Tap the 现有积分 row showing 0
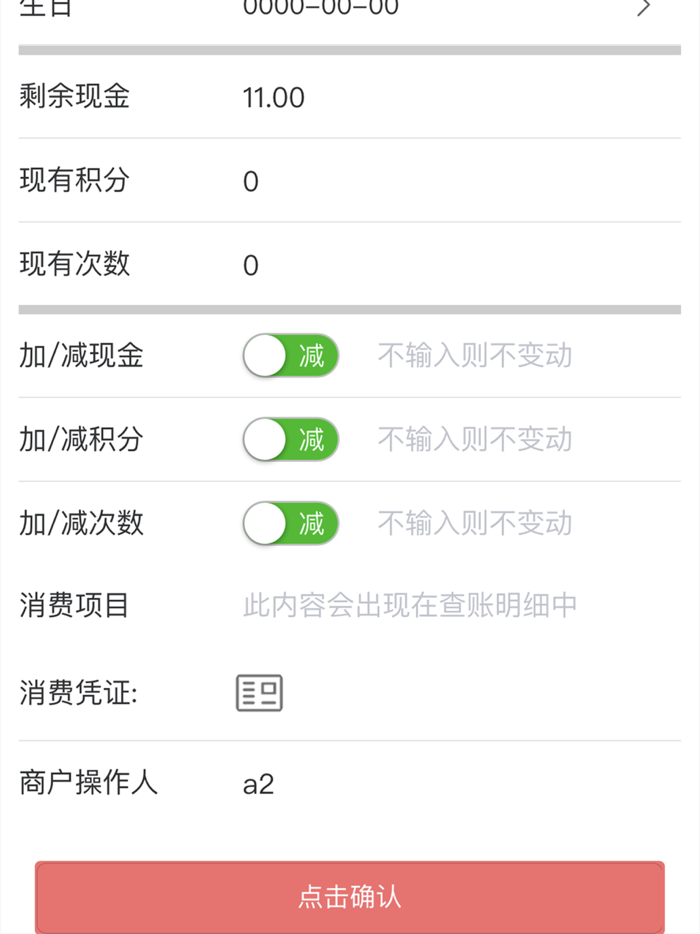Image resolution: width=700 pixels, height=934 pixels. point(250,181)
